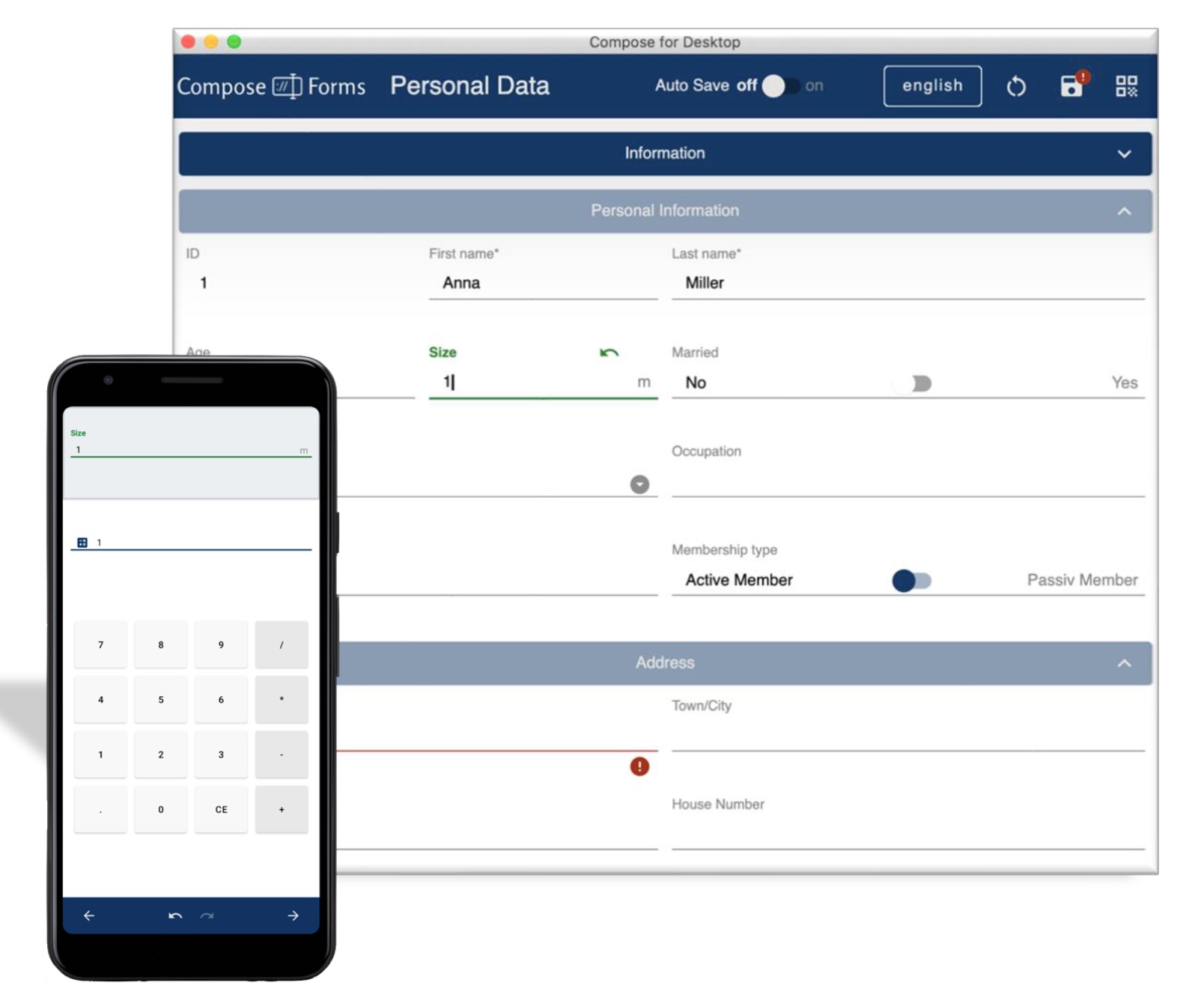Tap the 9 key on phone keypad
This screenshot has width=1204, height=997.
221,644
